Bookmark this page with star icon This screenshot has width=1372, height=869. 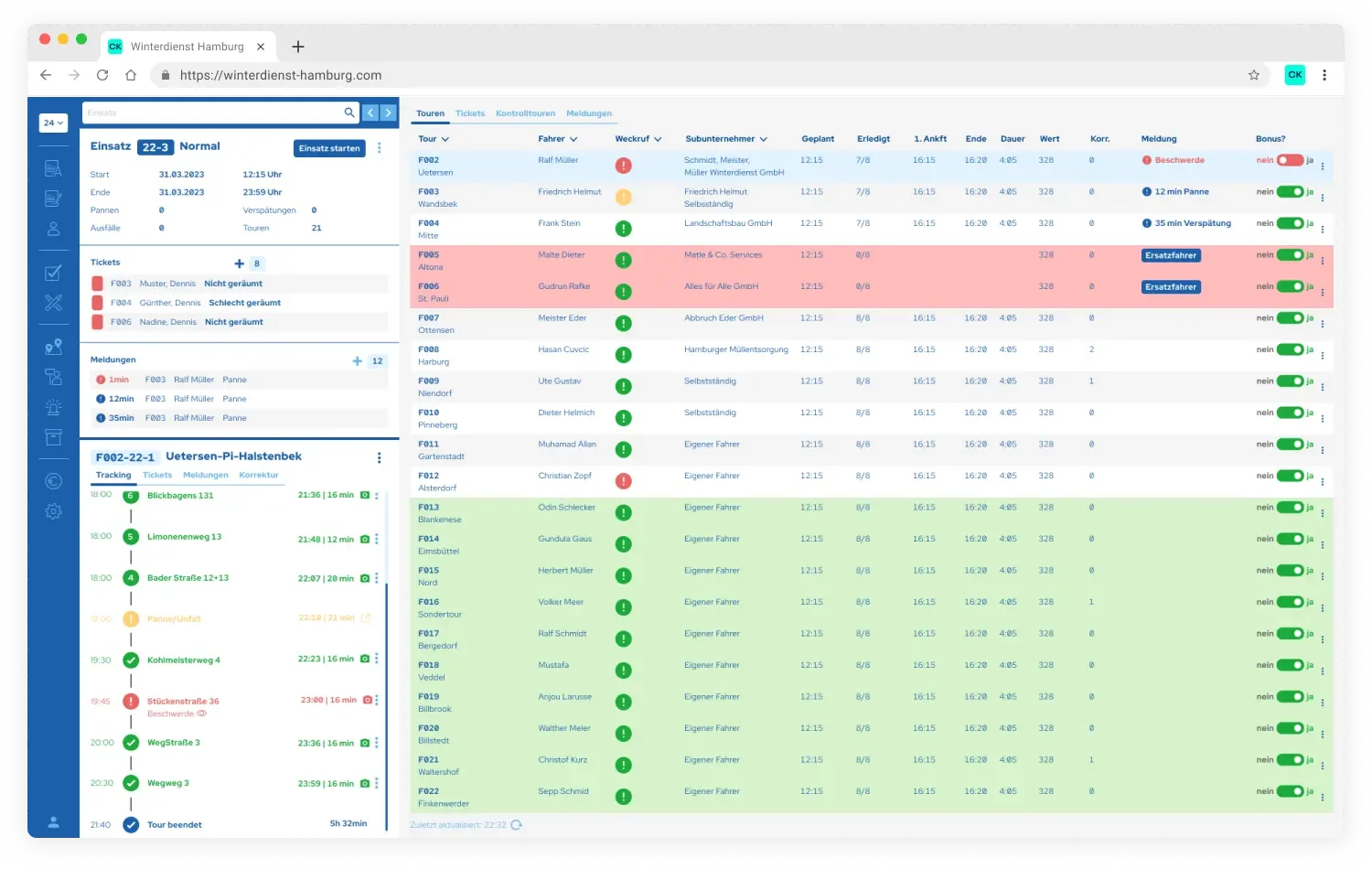click(1254, 75)
